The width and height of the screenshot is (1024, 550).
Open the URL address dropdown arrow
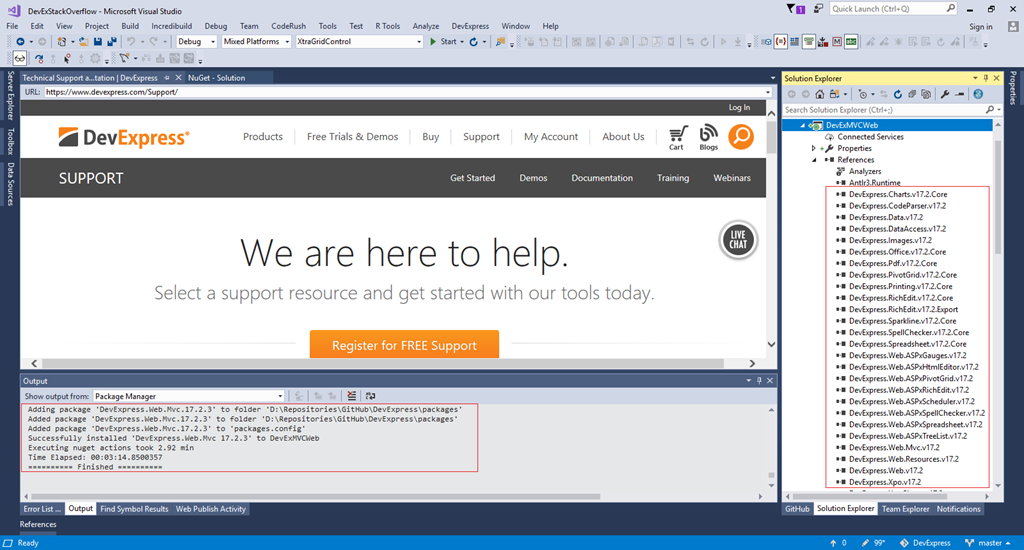768,92
